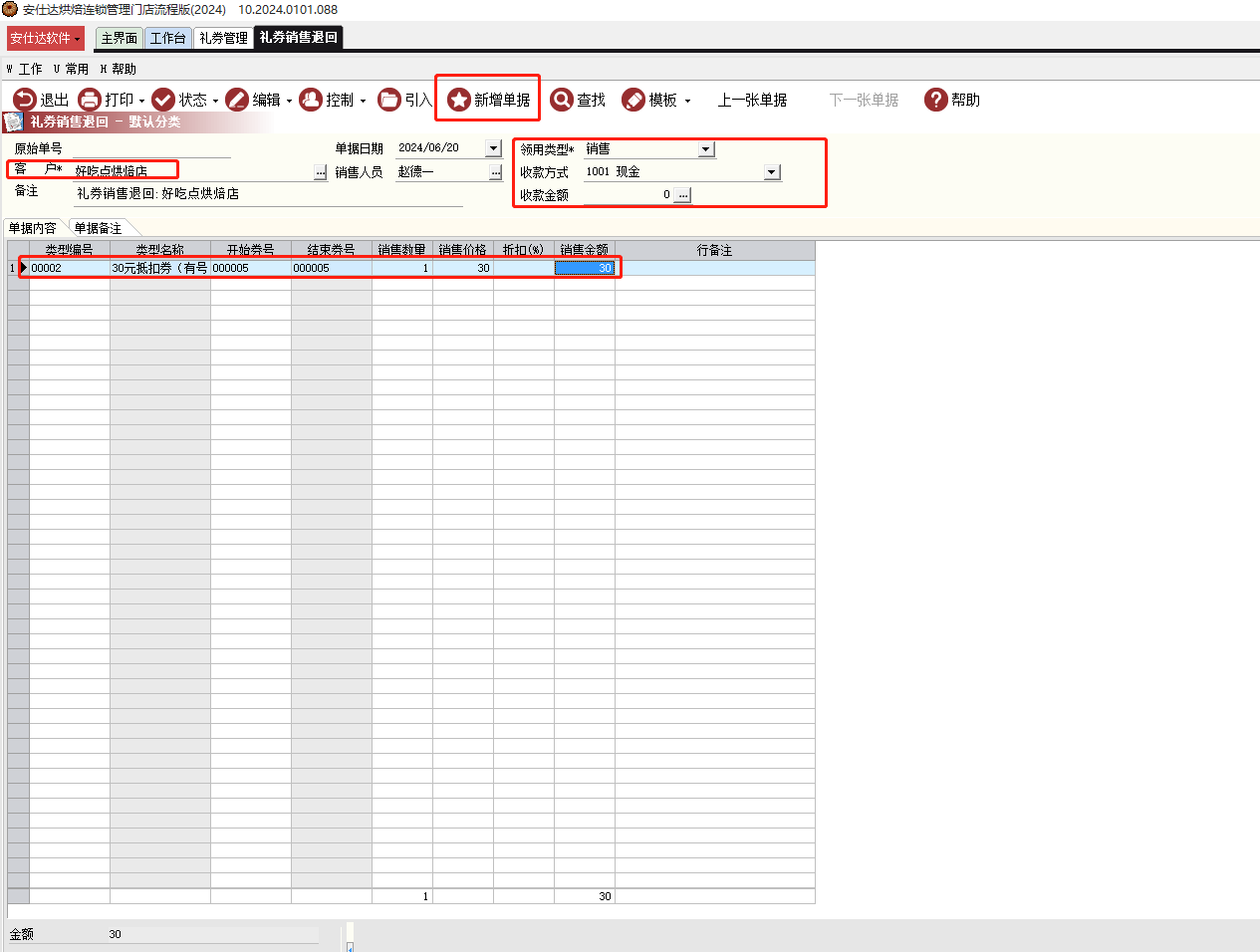This screenshot has width=1260, height=952.
Task: Click the 退出 exit icon
Action: (x=24, y=100)
